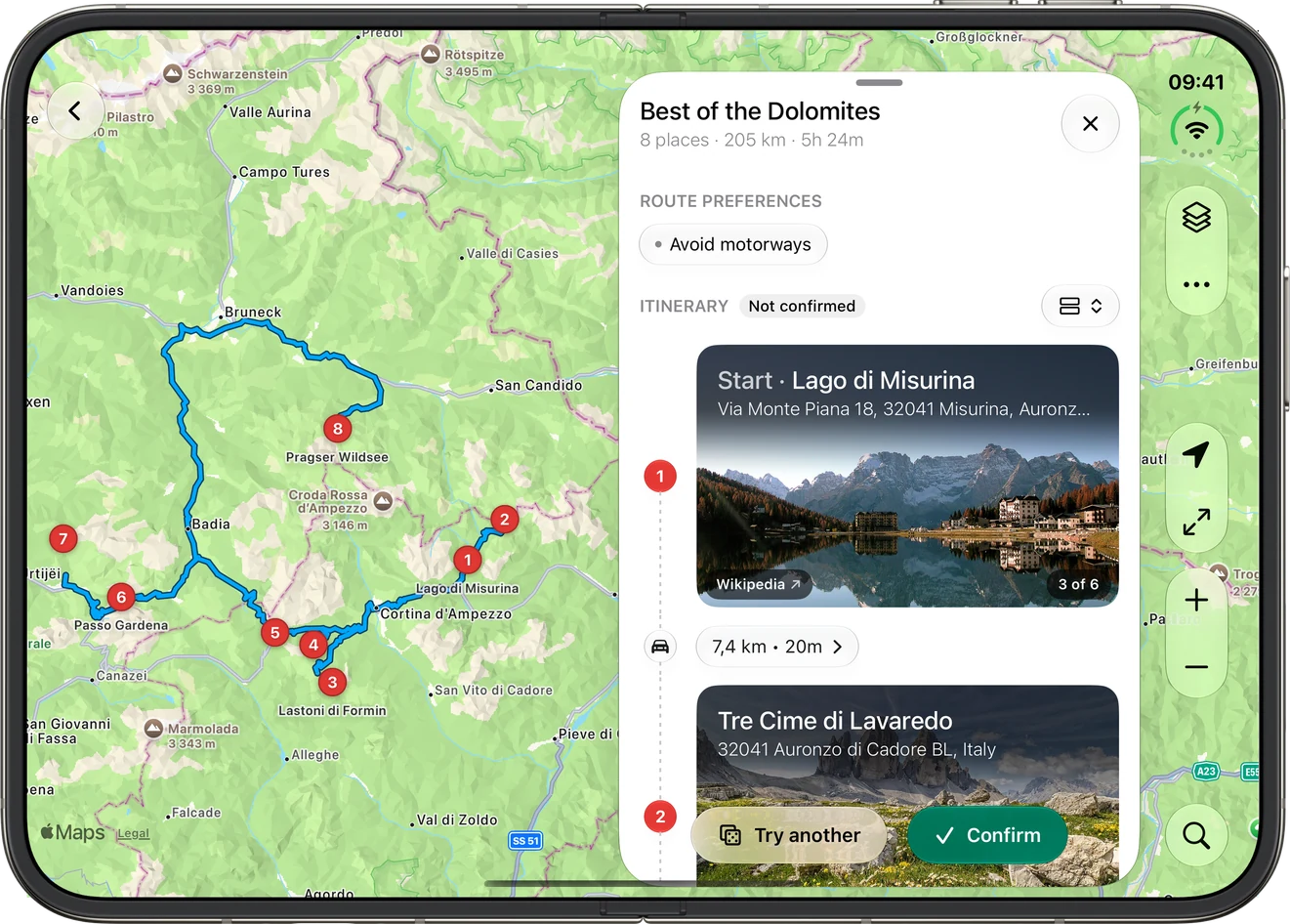Tap the Pragser Wildsee map label
Image resolution: width=1290 pixels, height=924 pixels.
[x=337, y=457]
